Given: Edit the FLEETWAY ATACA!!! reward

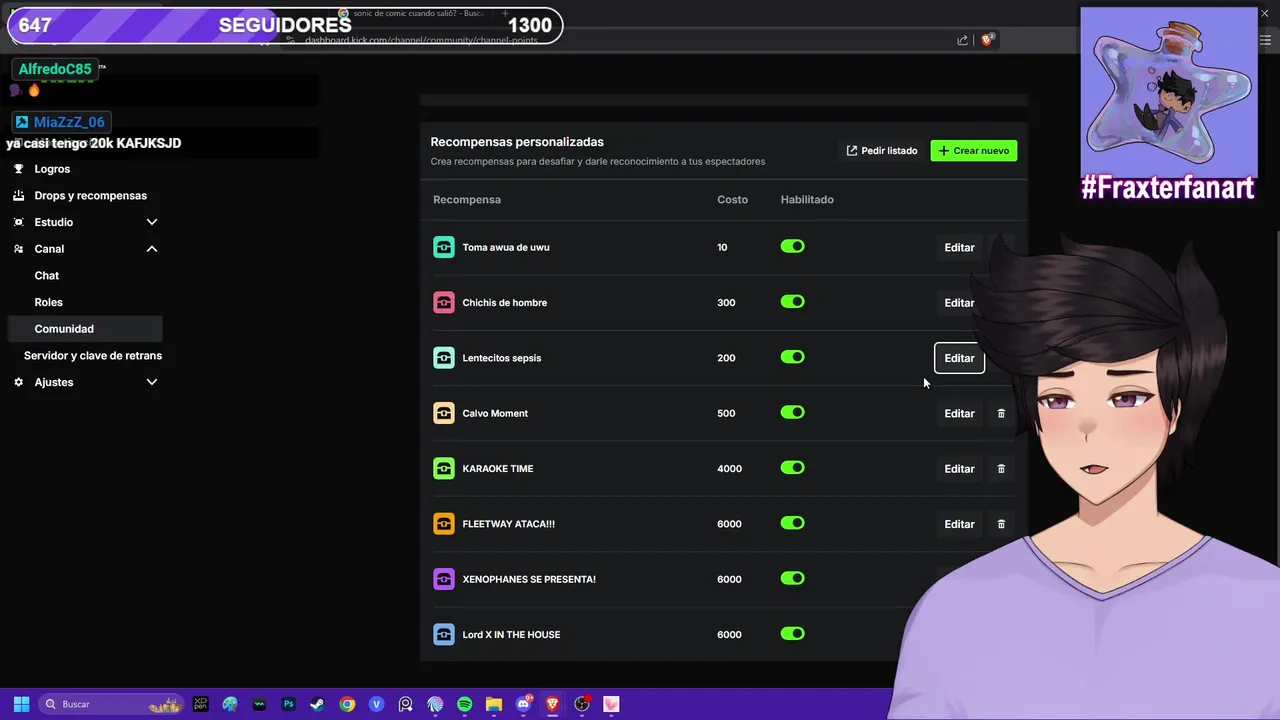Looking at the screenshot, I should pyautogui.click(x=959, y=523).
